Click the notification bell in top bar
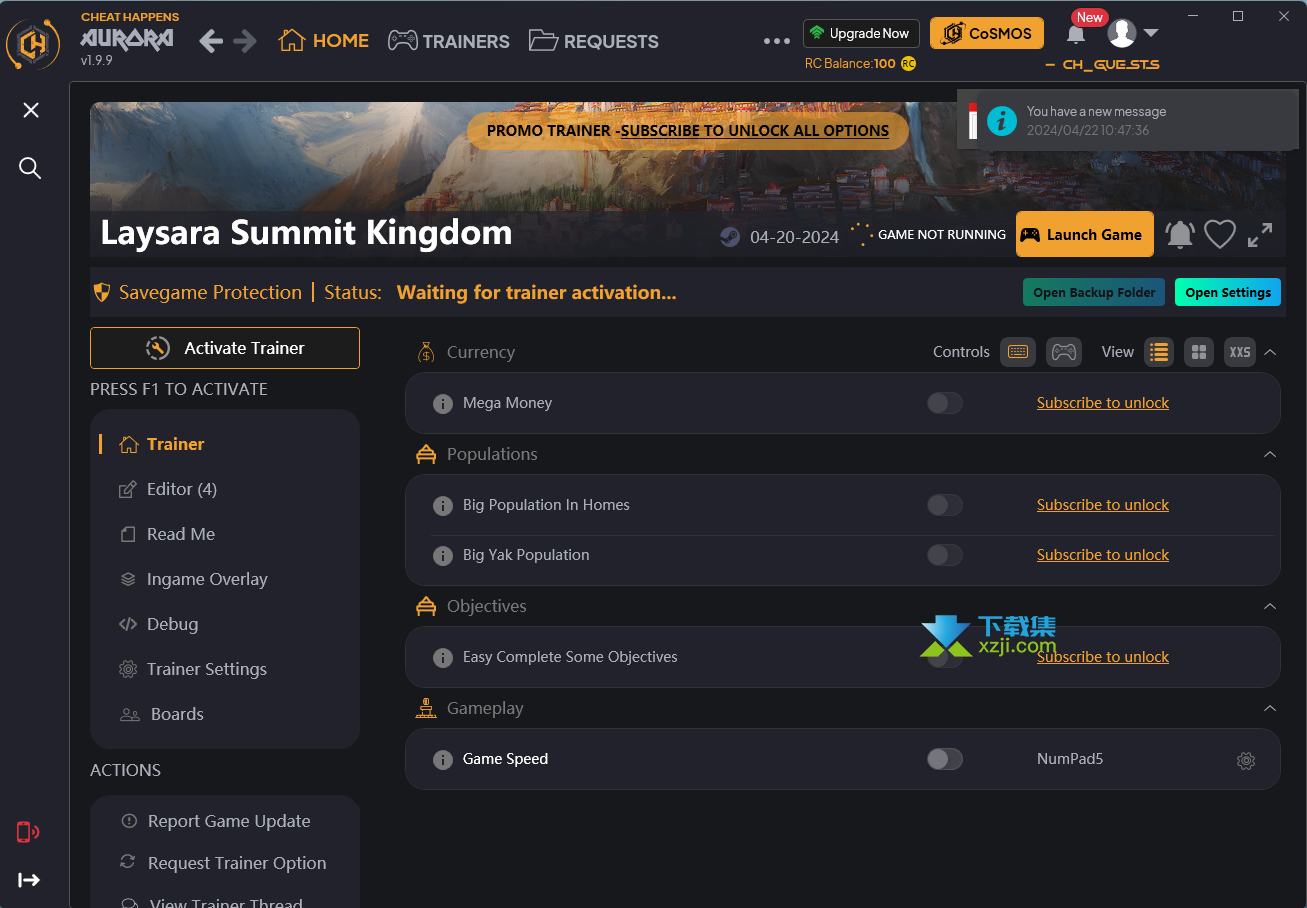 [x=1076, y=34]
